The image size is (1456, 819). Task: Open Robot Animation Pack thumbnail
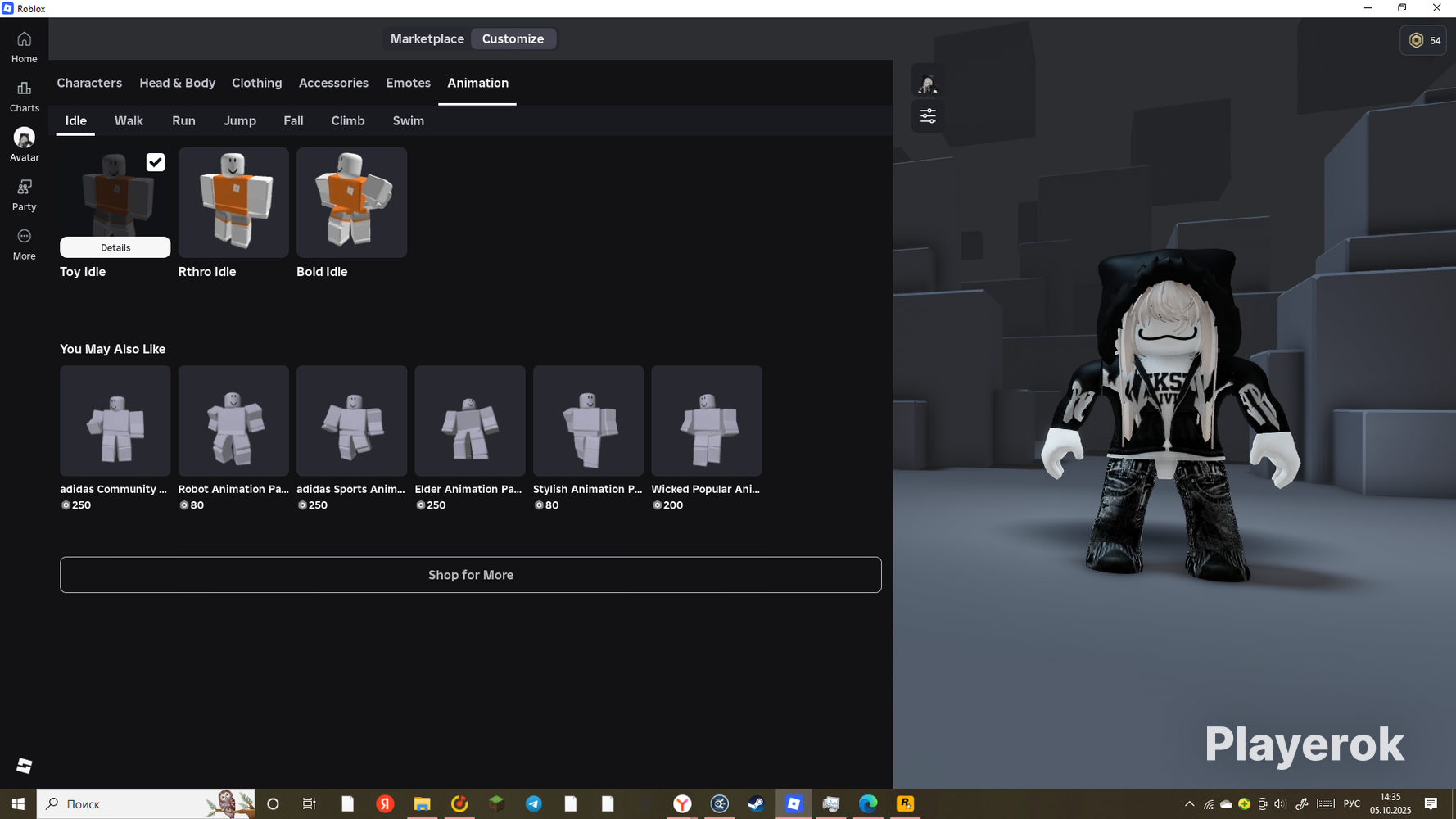[x=233, y=421]
